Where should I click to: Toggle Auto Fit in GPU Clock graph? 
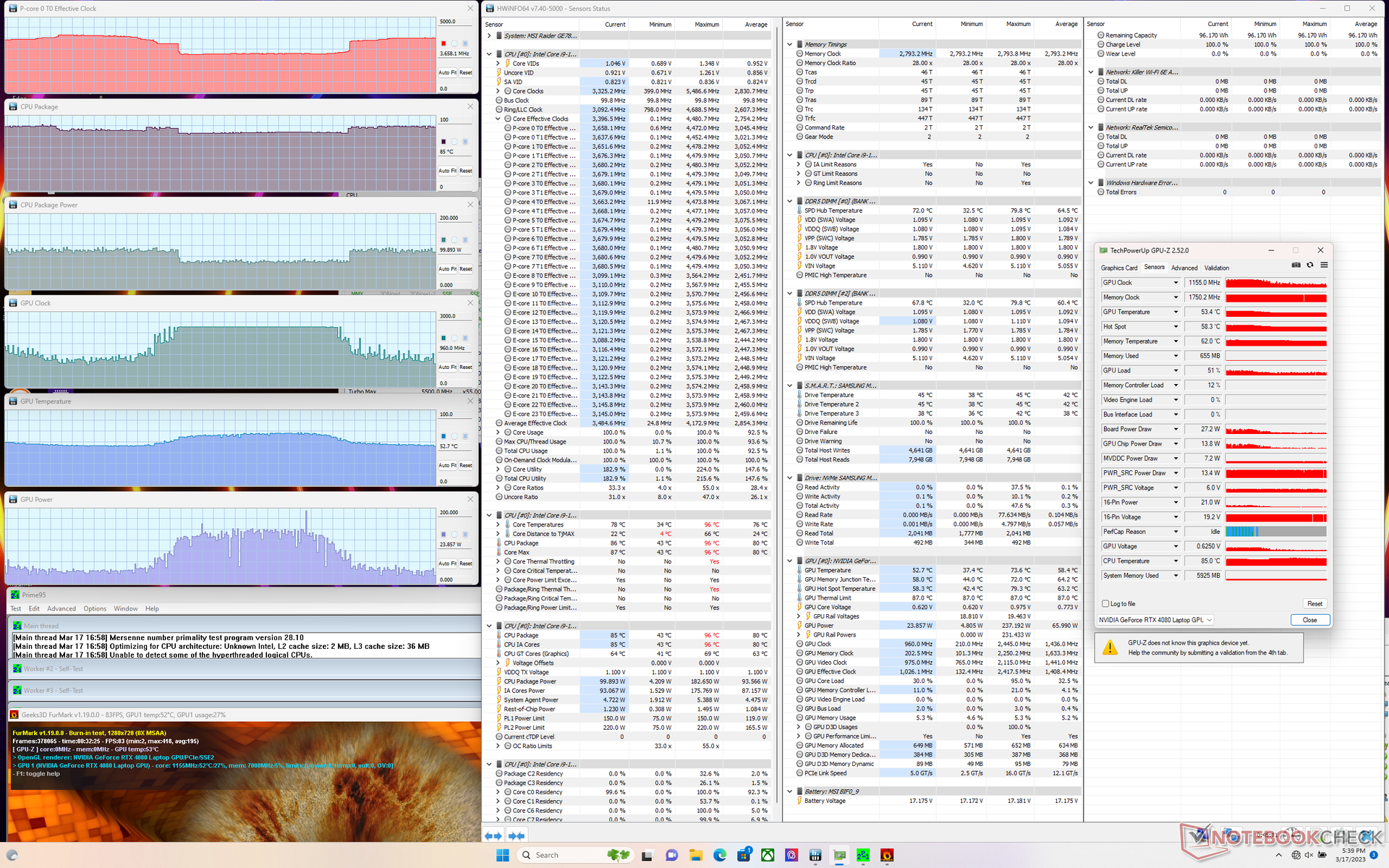click(x=447, y=367)
